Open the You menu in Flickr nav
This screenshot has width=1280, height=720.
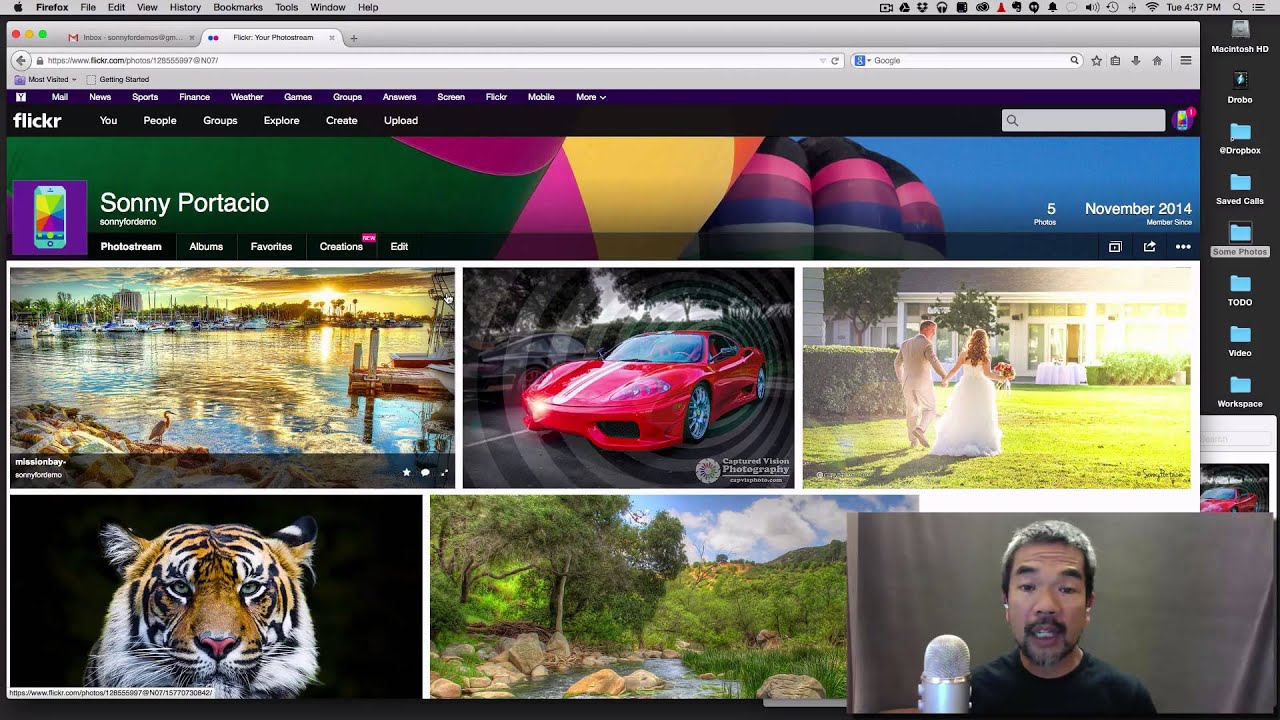[x=108, y=121]
